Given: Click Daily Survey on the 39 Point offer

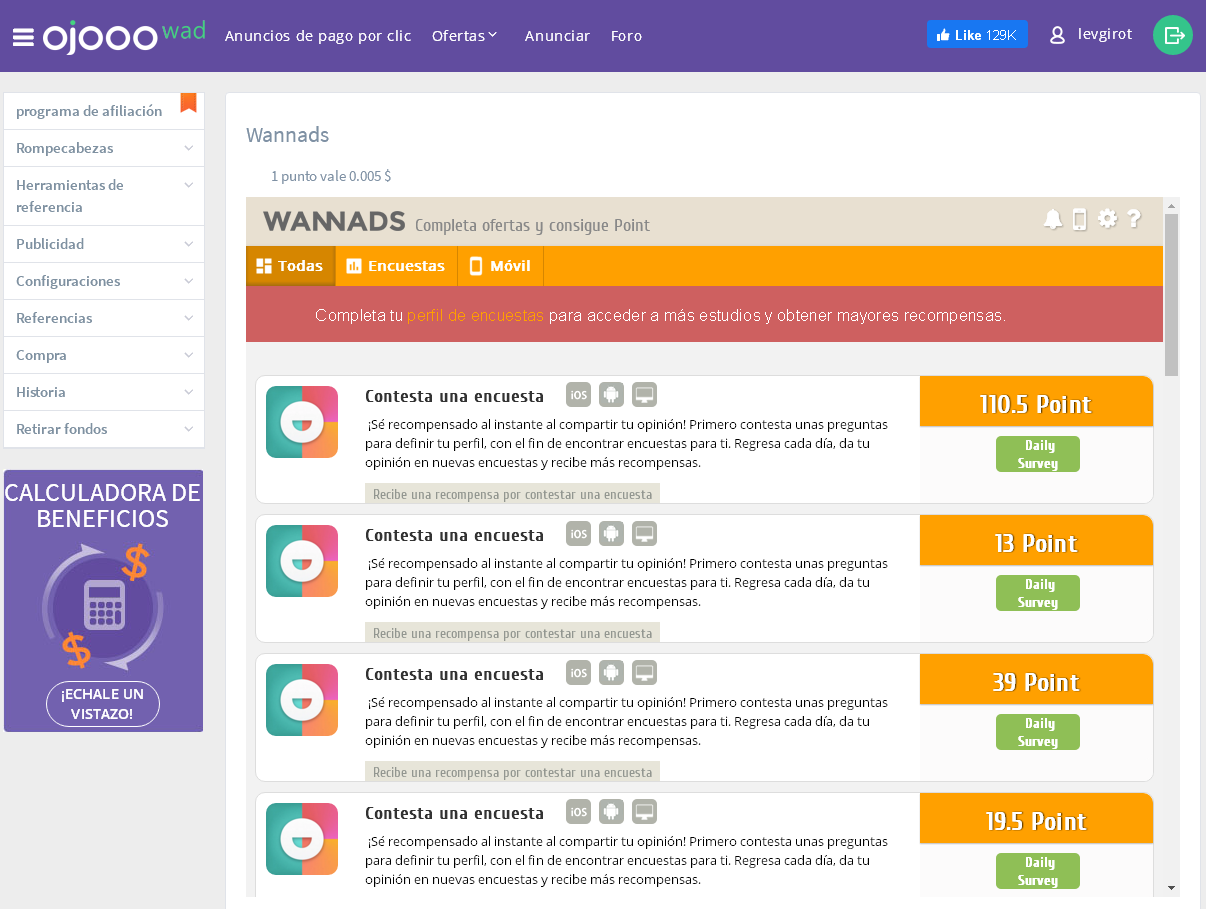Looking at the screenshot, I should 1037,732.
